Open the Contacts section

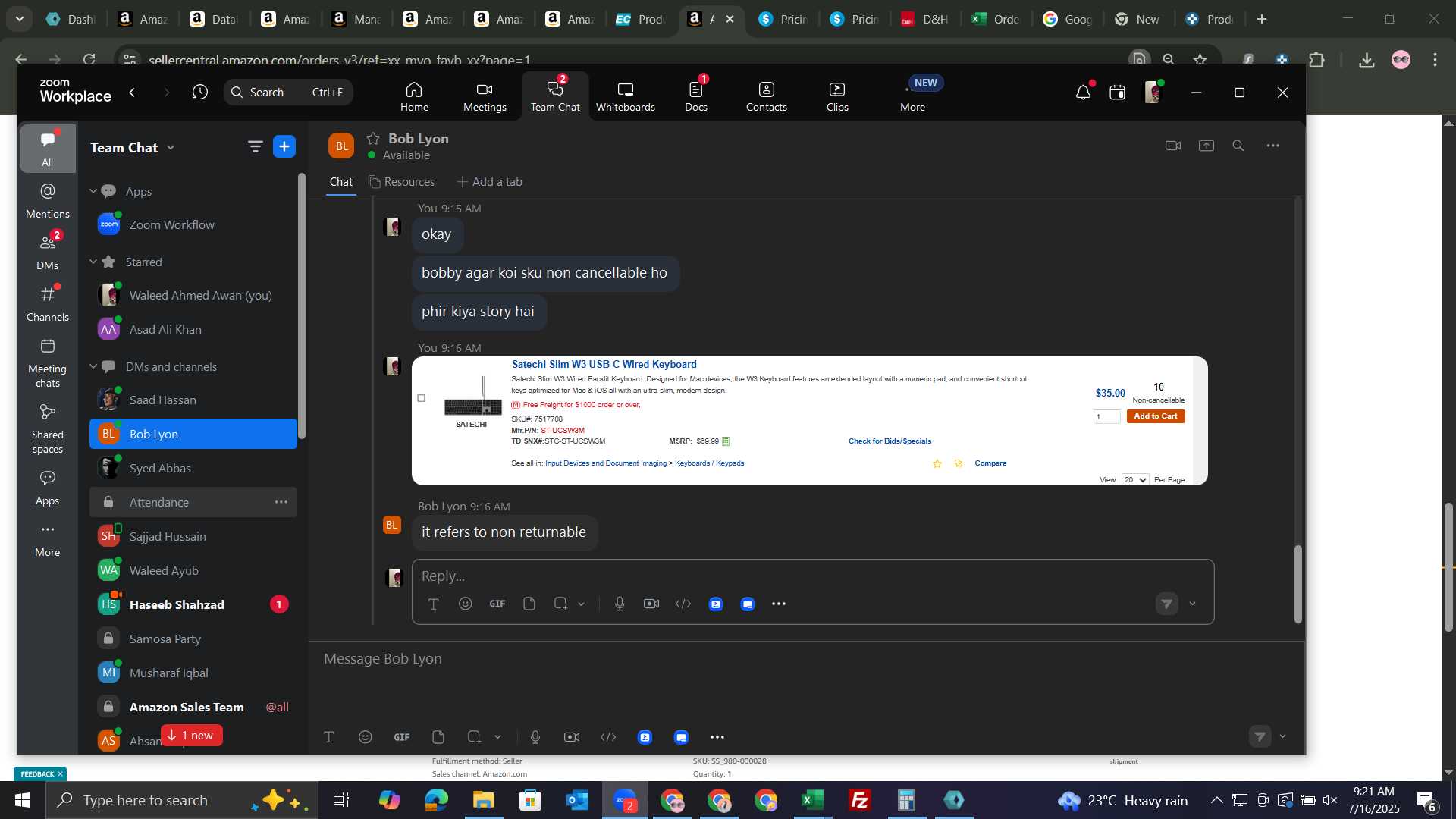(x=767, y=96)
